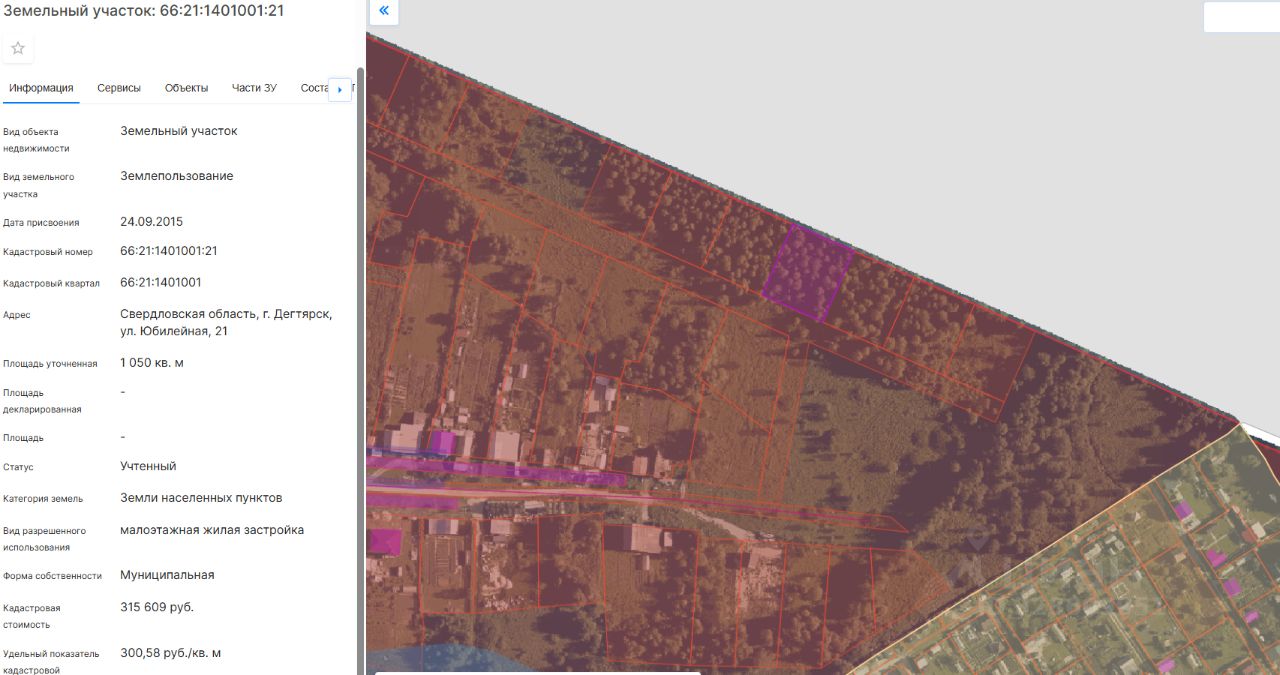Select the highlighted purple parcel on map
This screenshot has width=1280, height=675.
[x=808, y=273]
